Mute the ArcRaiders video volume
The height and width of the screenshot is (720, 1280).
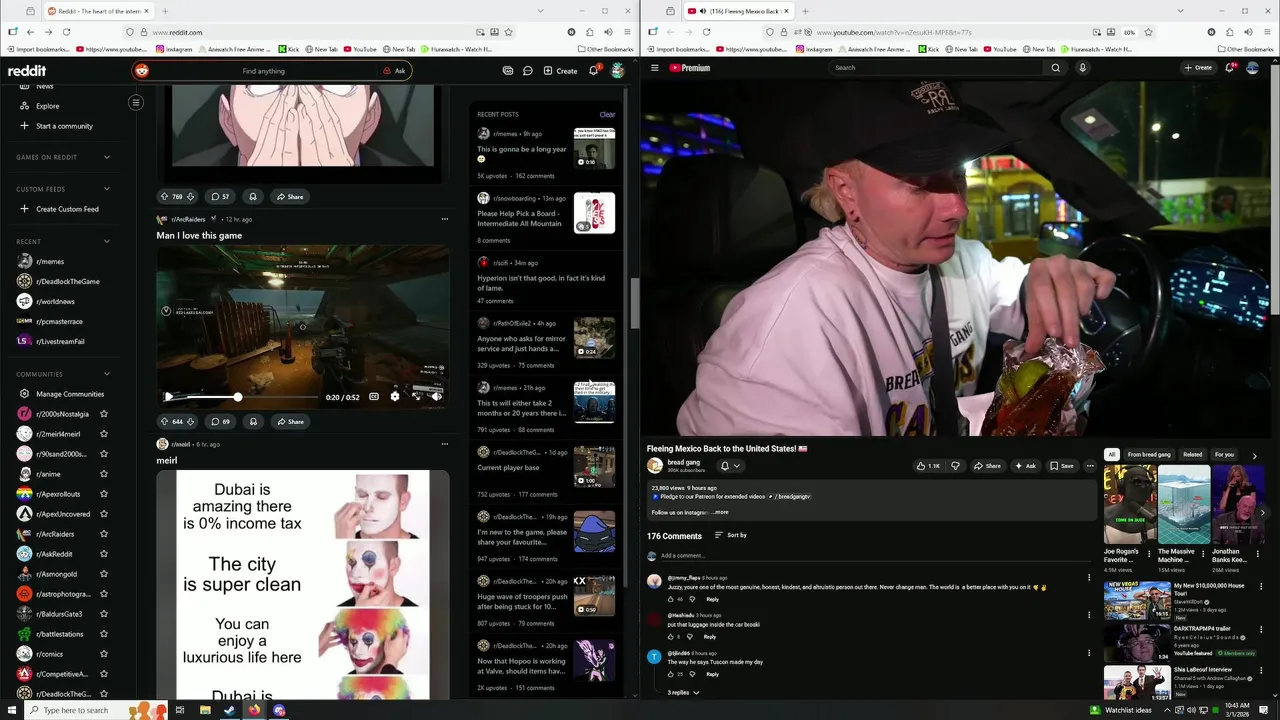coord(436,397)
